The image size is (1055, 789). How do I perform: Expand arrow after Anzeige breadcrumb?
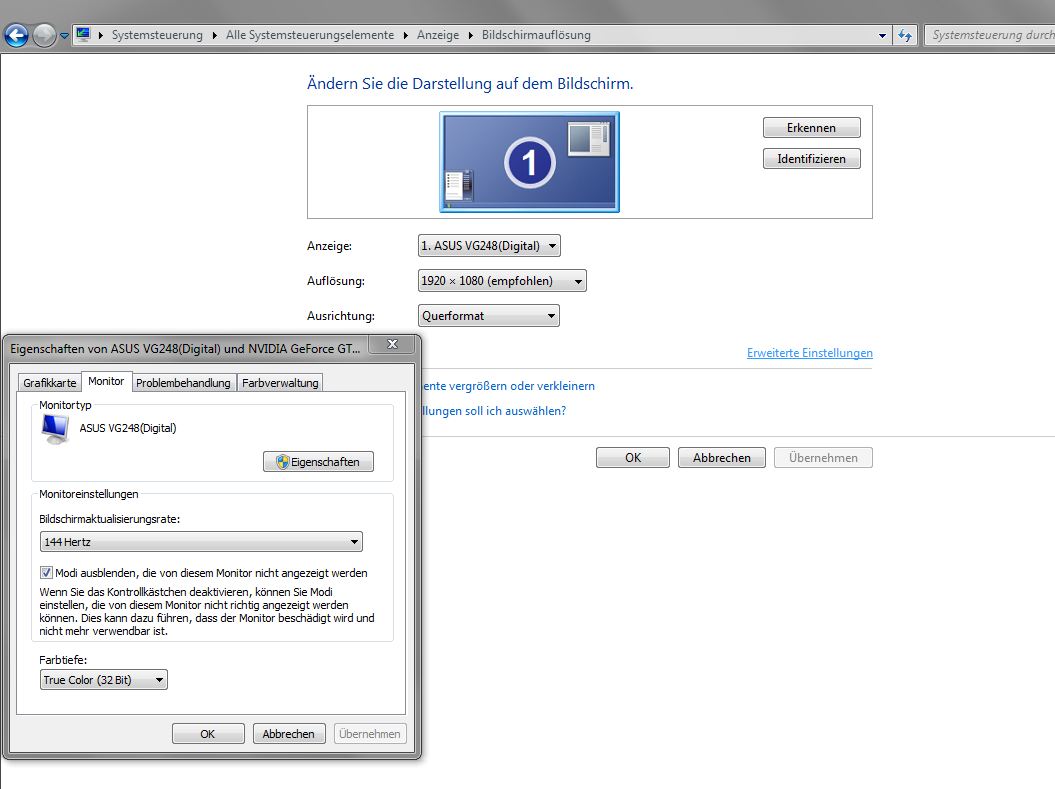[470, 36]
